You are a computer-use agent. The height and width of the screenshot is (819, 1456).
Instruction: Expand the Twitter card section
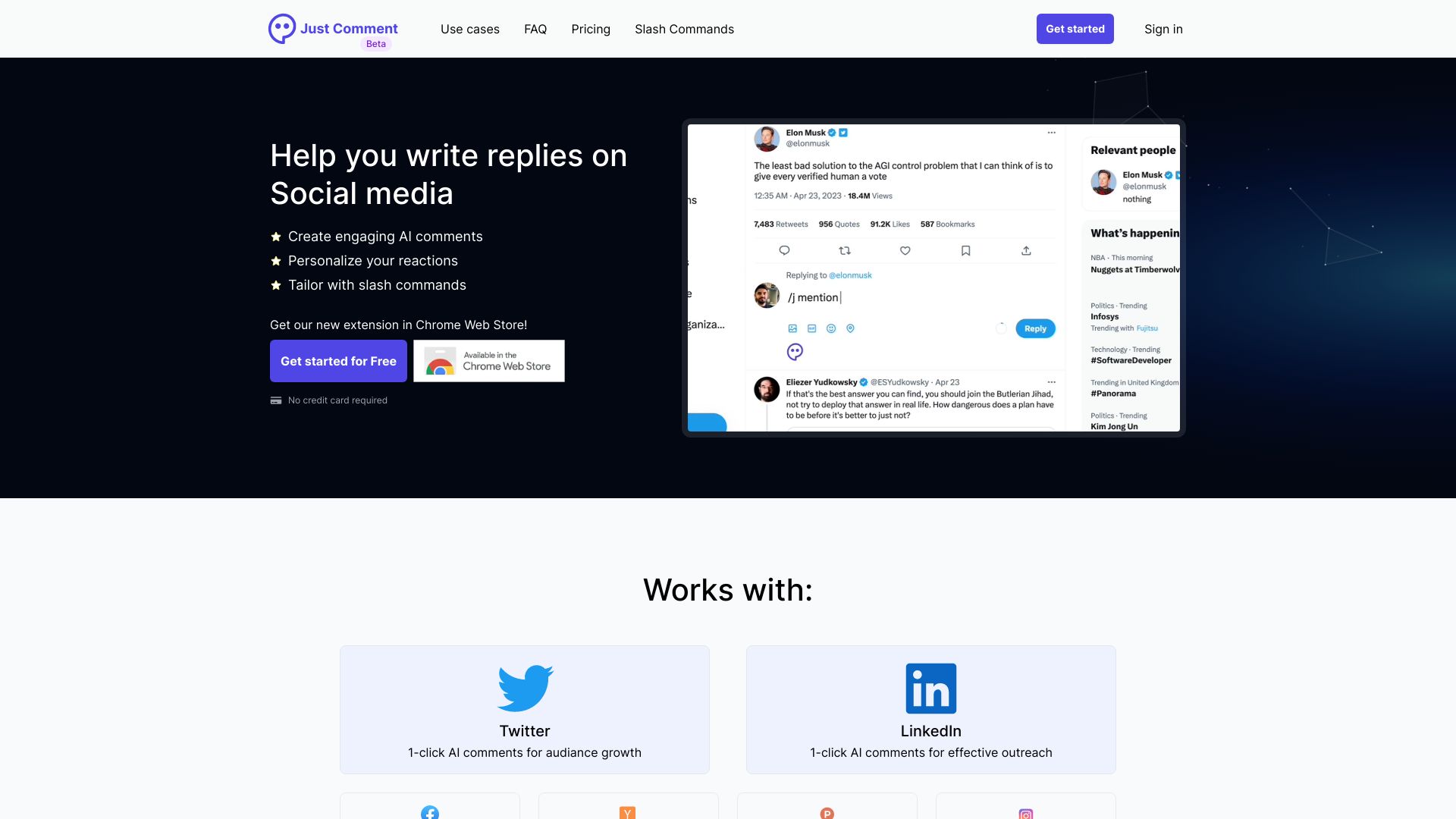pos(524,709)
